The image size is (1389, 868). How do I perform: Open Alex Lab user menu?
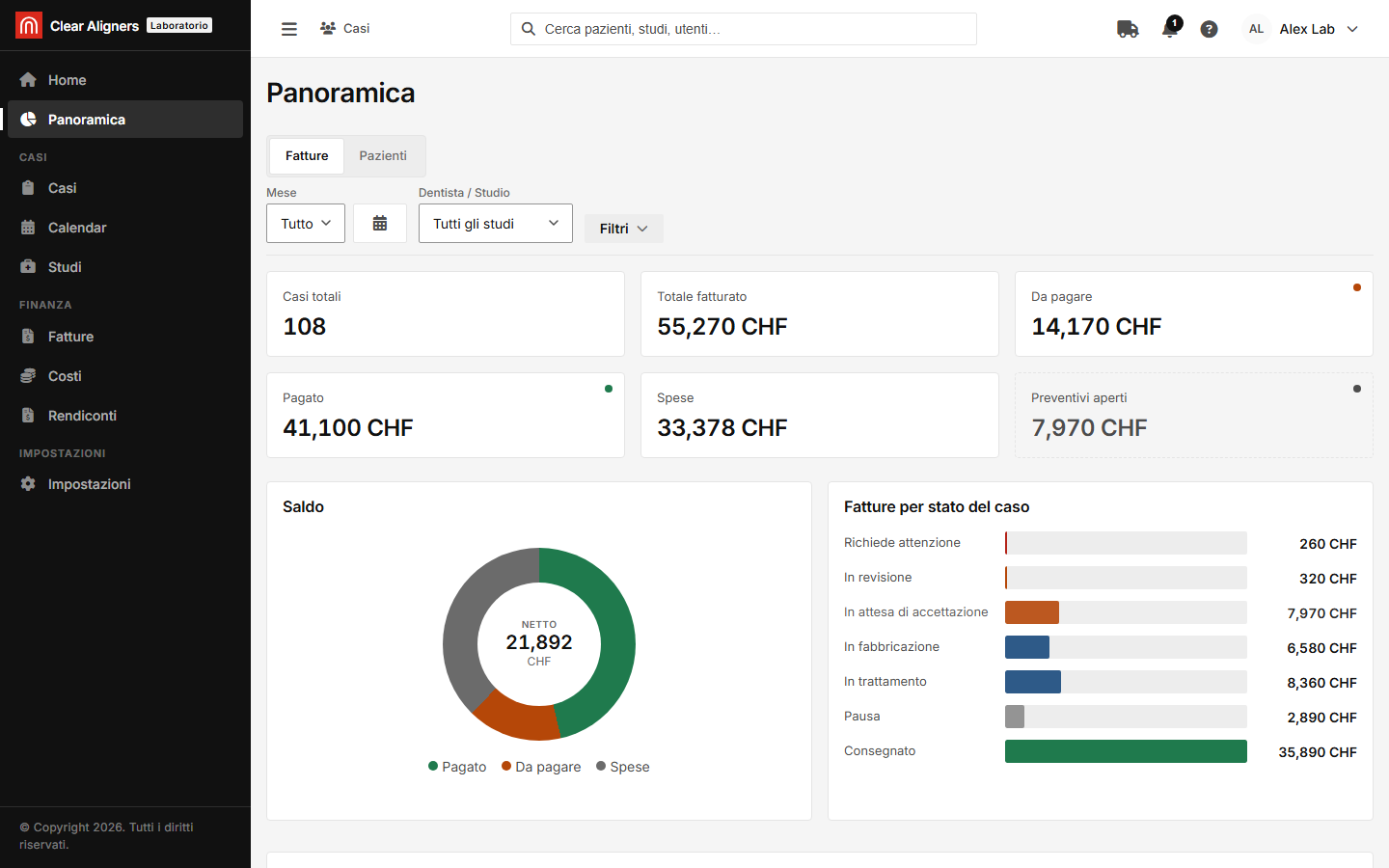tap(1301, 29)
